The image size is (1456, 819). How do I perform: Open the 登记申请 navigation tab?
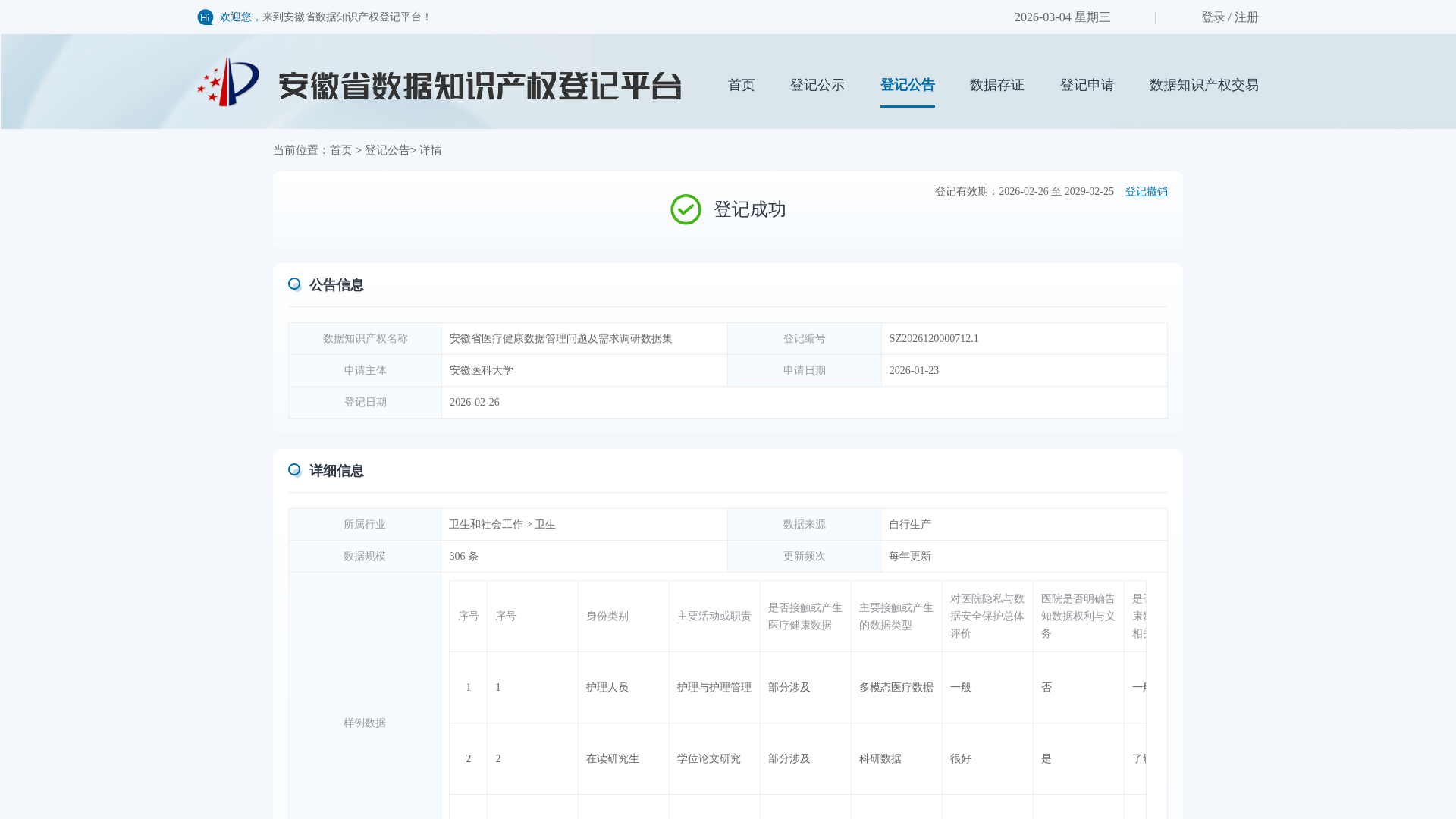click(x=1087, y=85)
